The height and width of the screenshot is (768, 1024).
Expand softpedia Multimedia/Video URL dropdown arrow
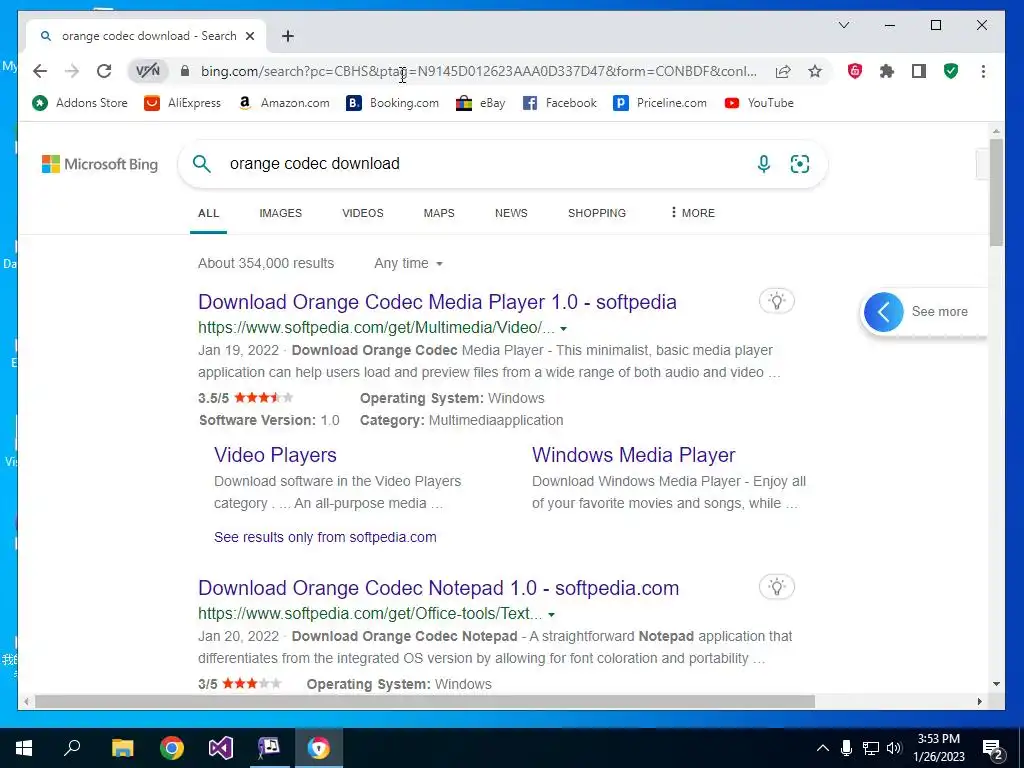564,328
